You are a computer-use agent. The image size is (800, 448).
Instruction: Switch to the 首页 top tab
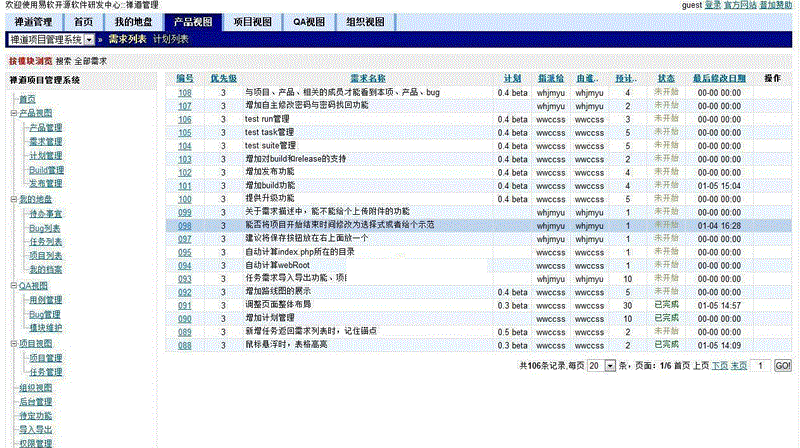(x=83, y=22)
